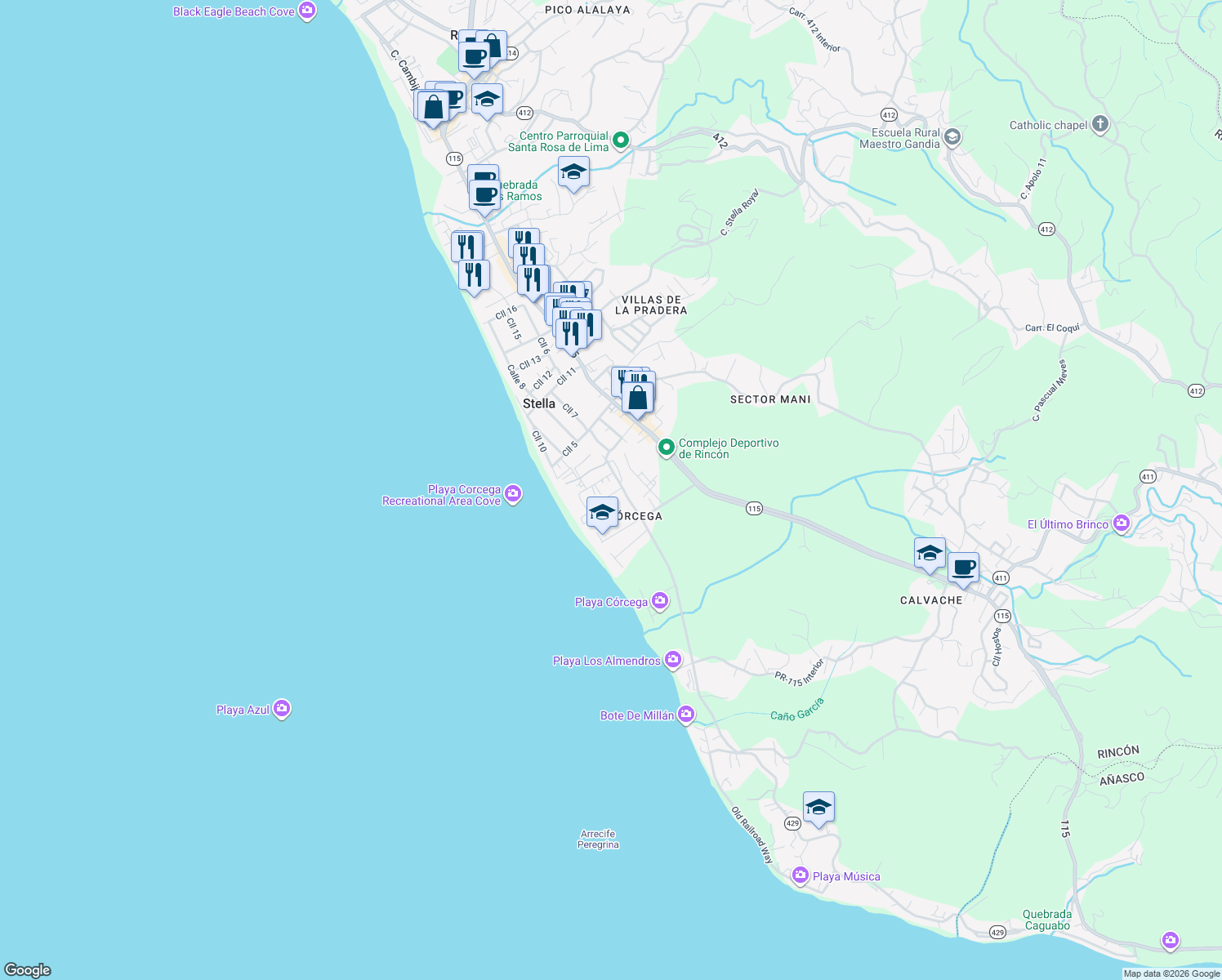This screenshot has width=1222, height=980.
Task: Select the photo marker near El Último Brinco
Action: [1122, 523]
